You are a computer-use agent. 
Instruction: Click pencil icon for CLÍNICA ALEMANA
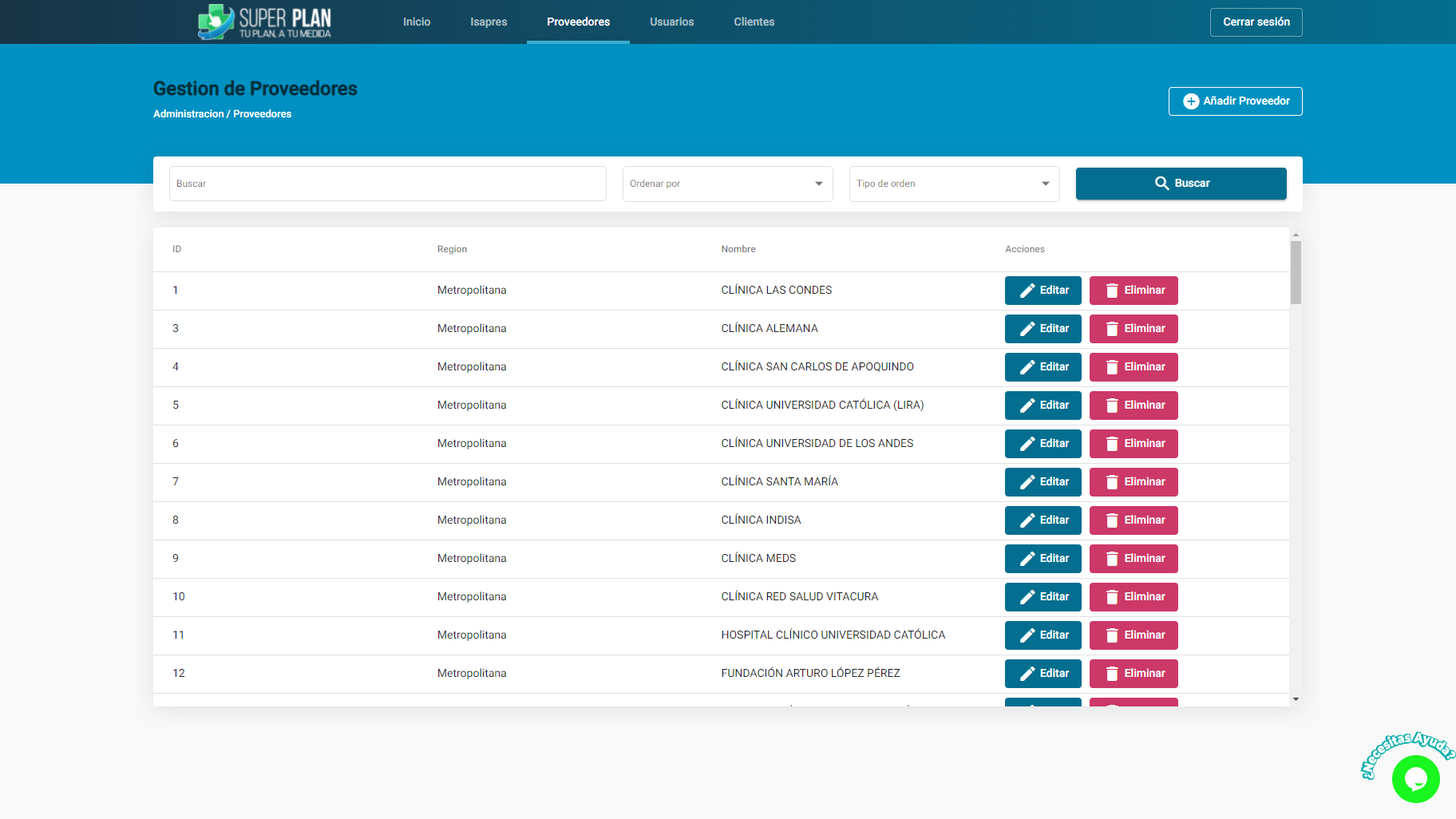1027,329
